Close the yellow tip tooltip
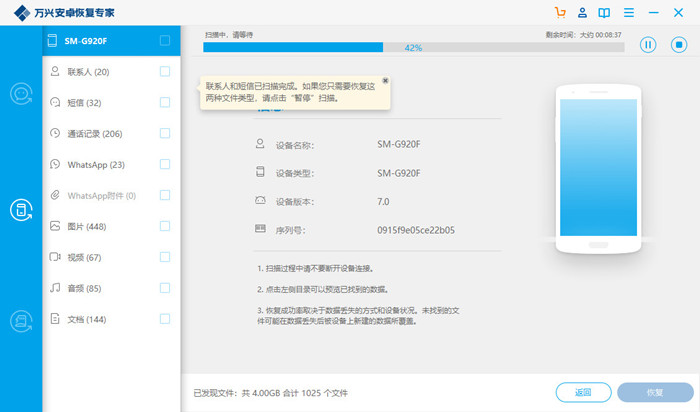 pyautogui.click(x=385, y=80)
